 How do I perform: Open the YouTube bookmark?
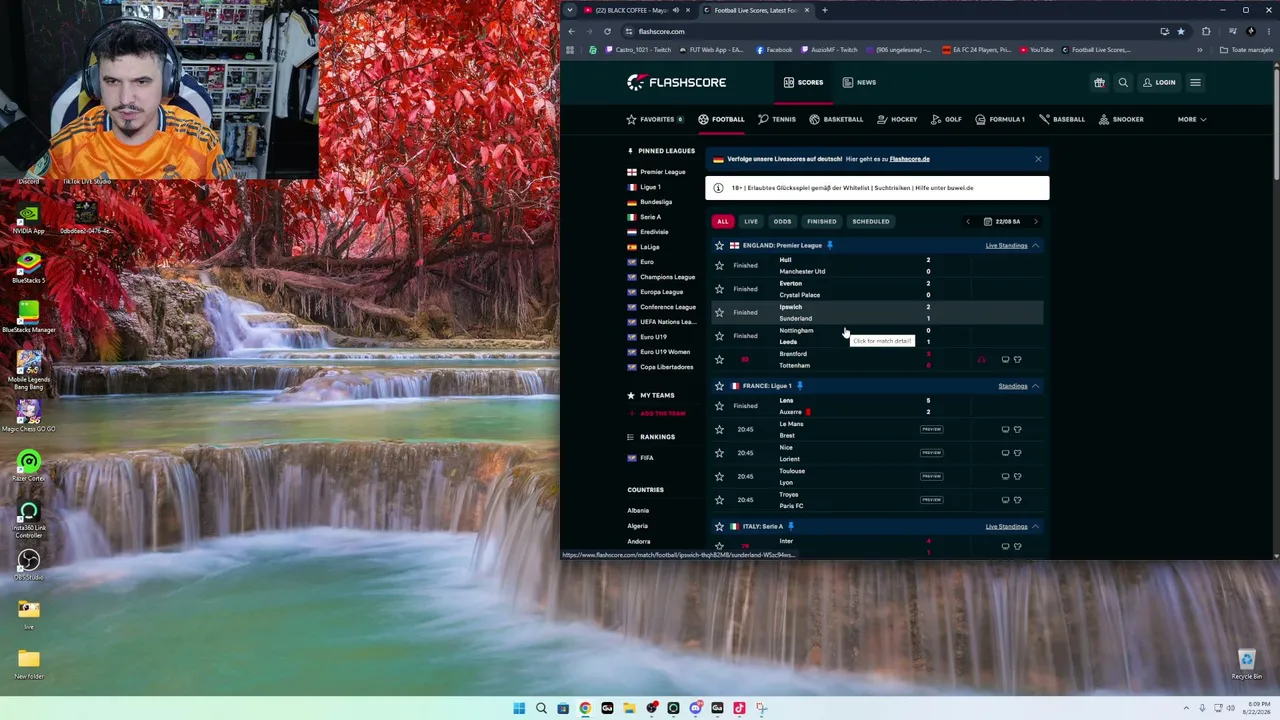coord(1036,50)
